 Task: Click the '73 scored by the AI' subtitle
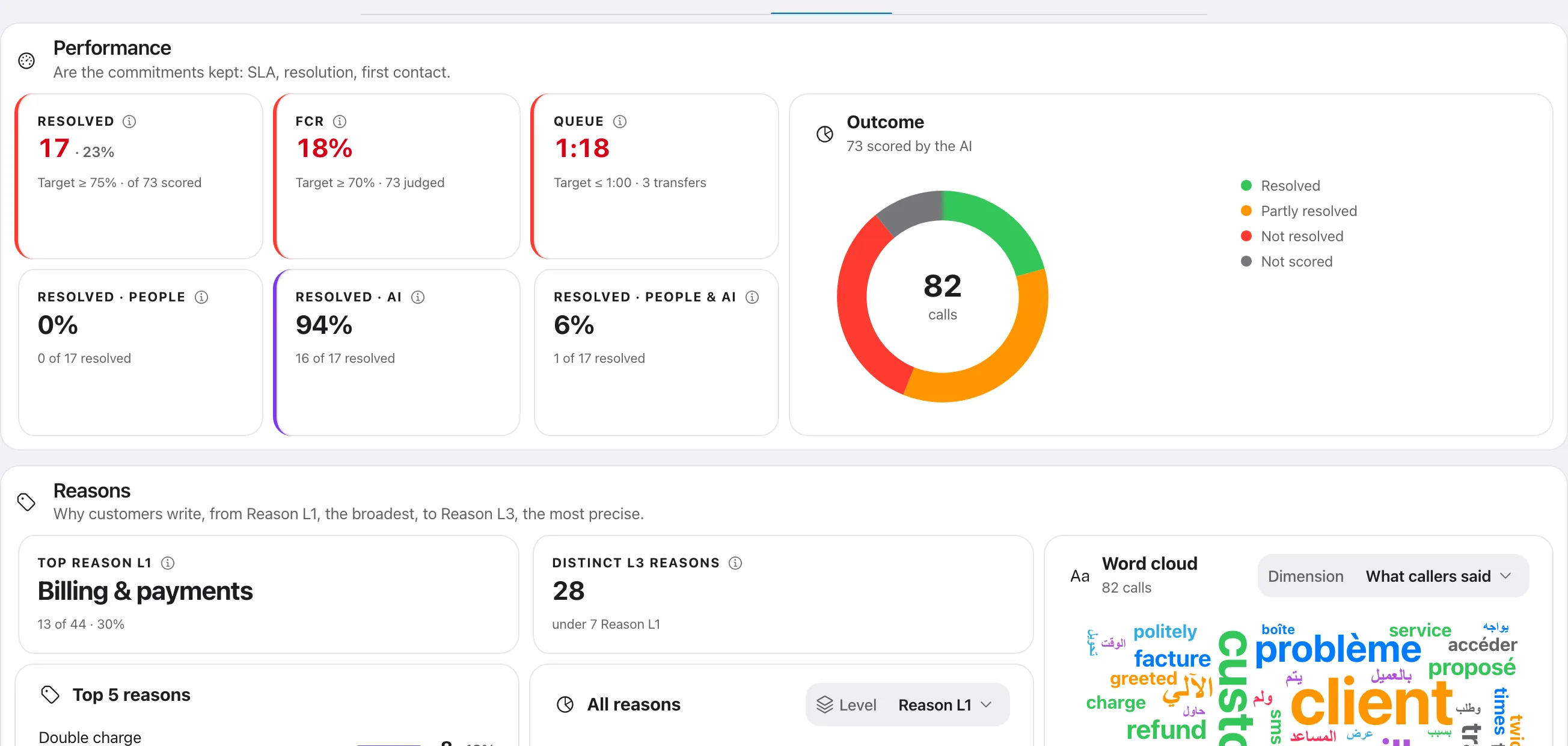pos(909,146)
